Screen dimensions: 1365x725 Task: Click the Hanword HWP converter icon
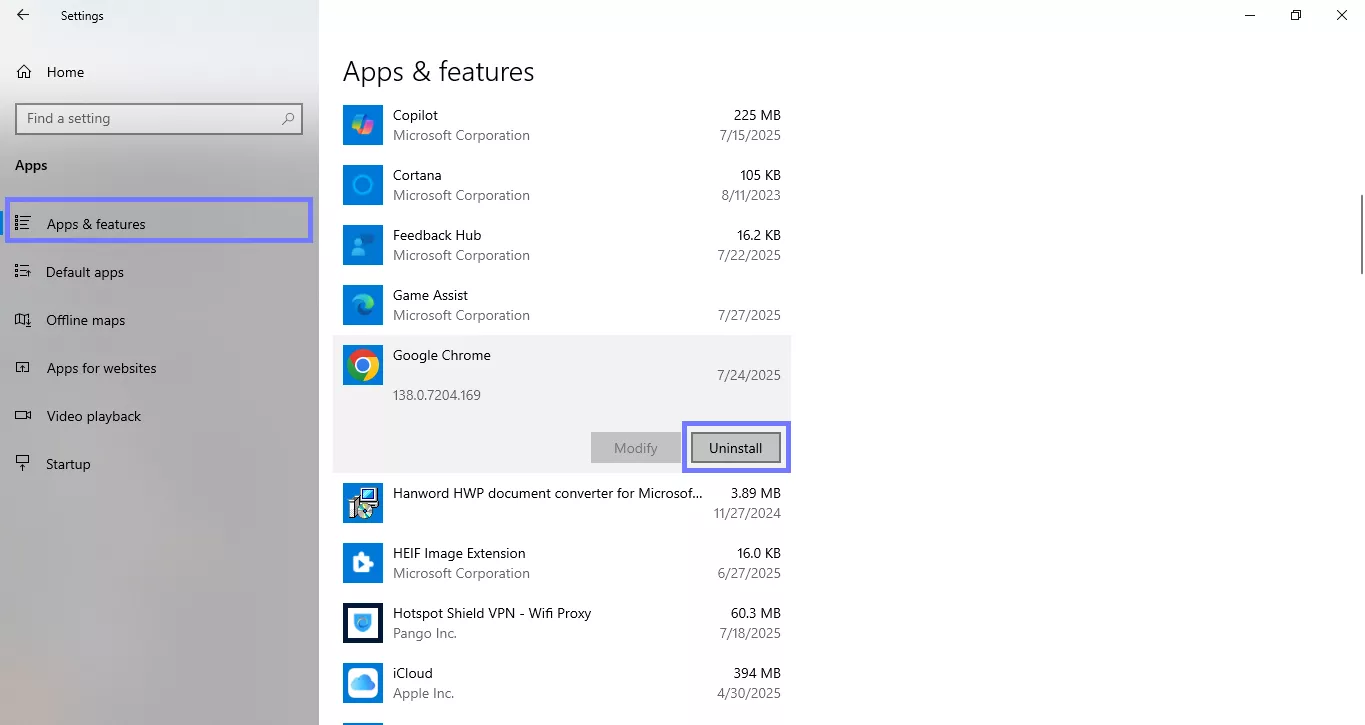362,503
